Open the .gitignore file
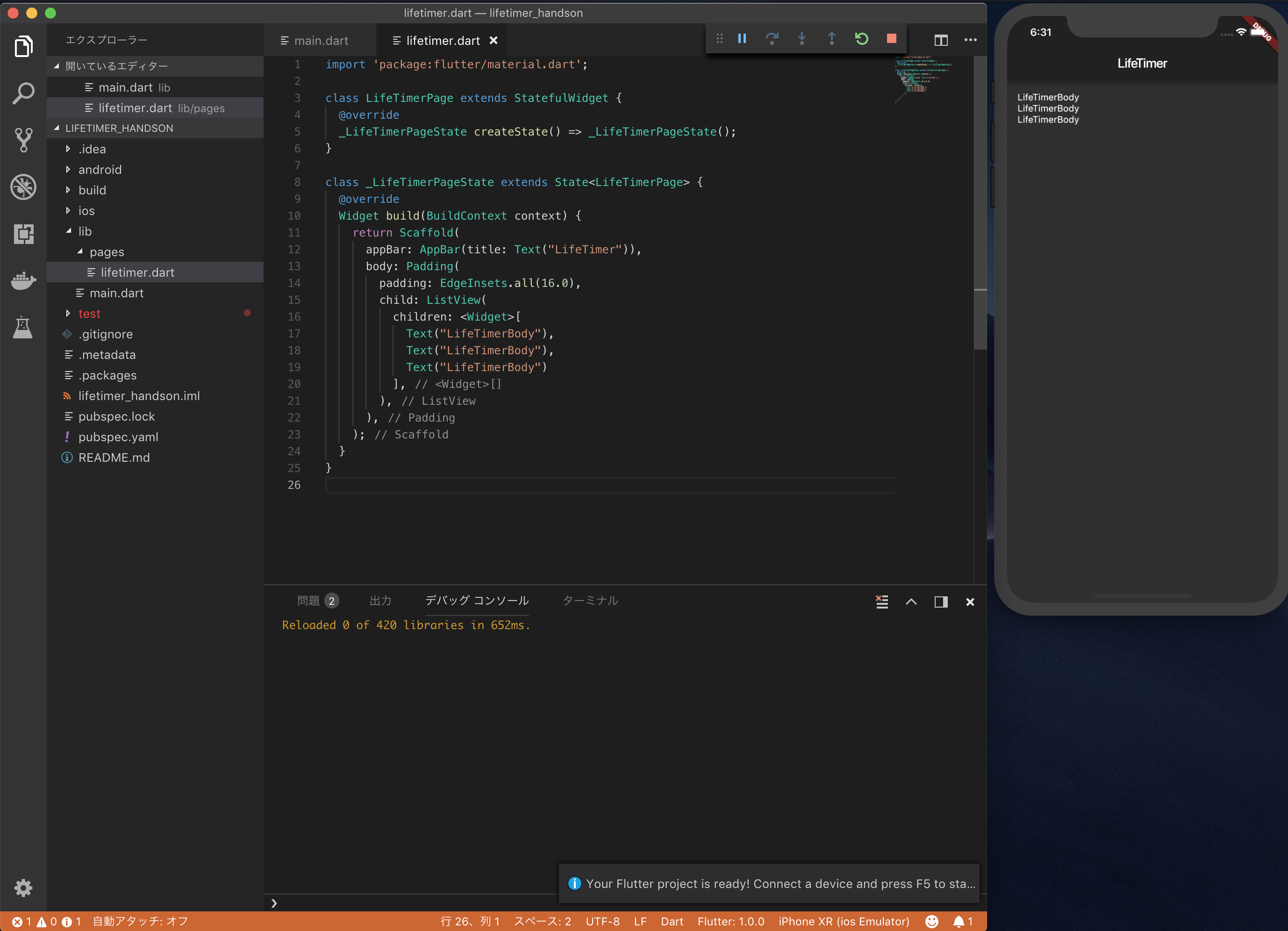This screenshot has width=1288, height=931. click(155, 334)
